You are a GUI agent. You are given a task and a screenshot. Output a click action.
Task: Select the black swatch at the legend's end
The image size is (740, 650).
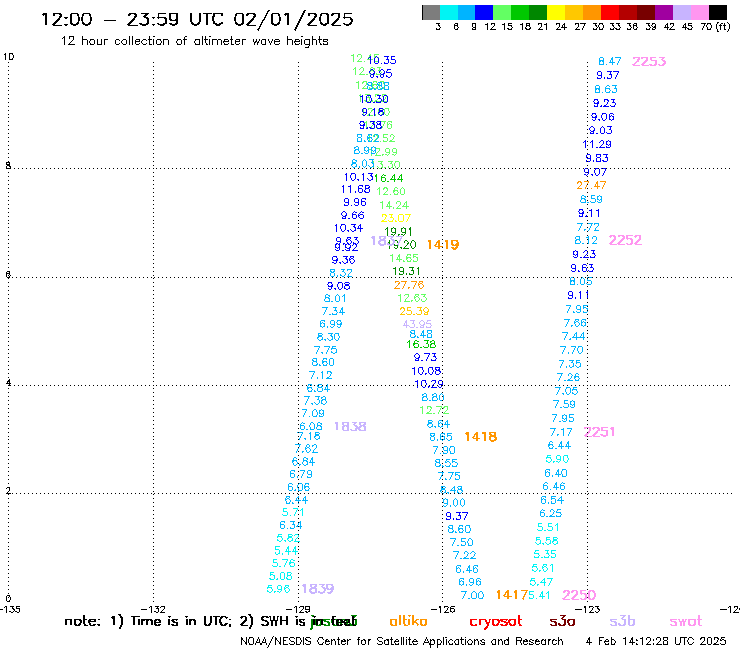(x=717, y=12)
